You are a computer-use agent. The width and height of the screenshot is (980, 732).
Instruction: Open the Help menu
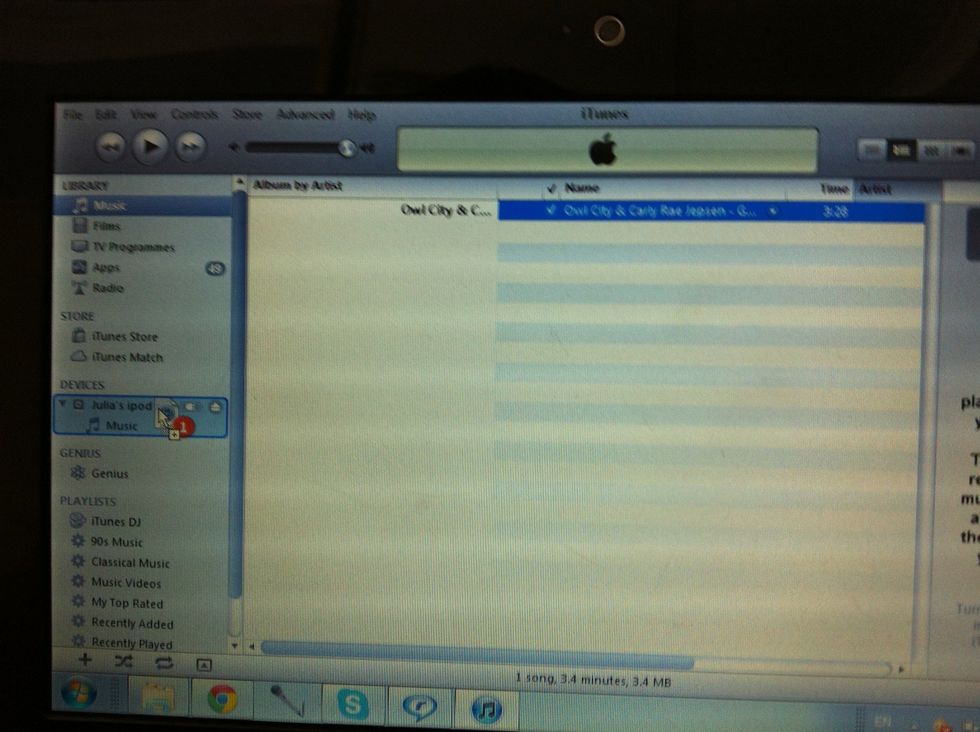pos(361,115)
